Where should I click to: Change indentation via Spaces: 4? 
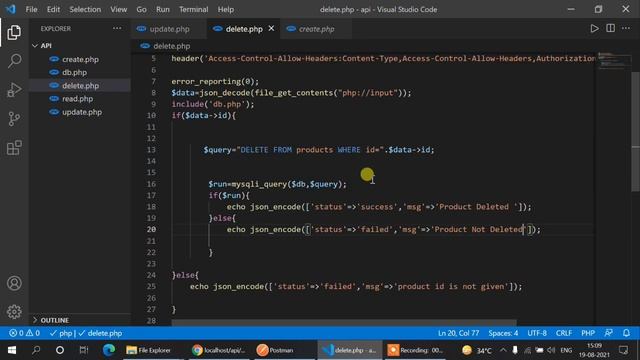tap(503, 333)
